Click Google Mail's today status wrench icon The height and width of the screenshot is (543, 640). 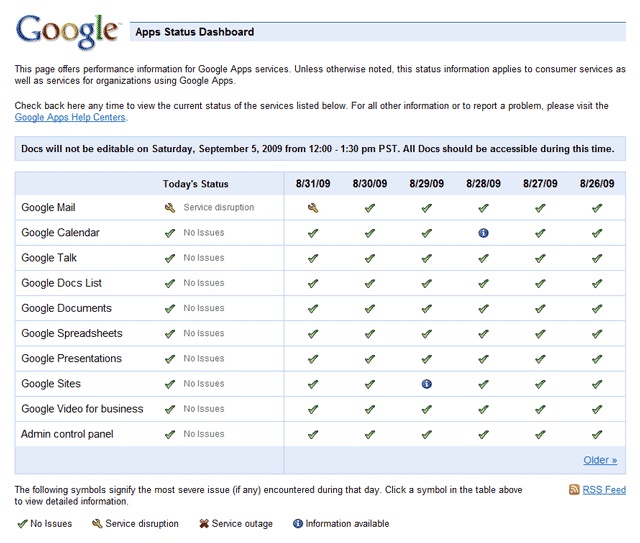[x=170, y=208]
